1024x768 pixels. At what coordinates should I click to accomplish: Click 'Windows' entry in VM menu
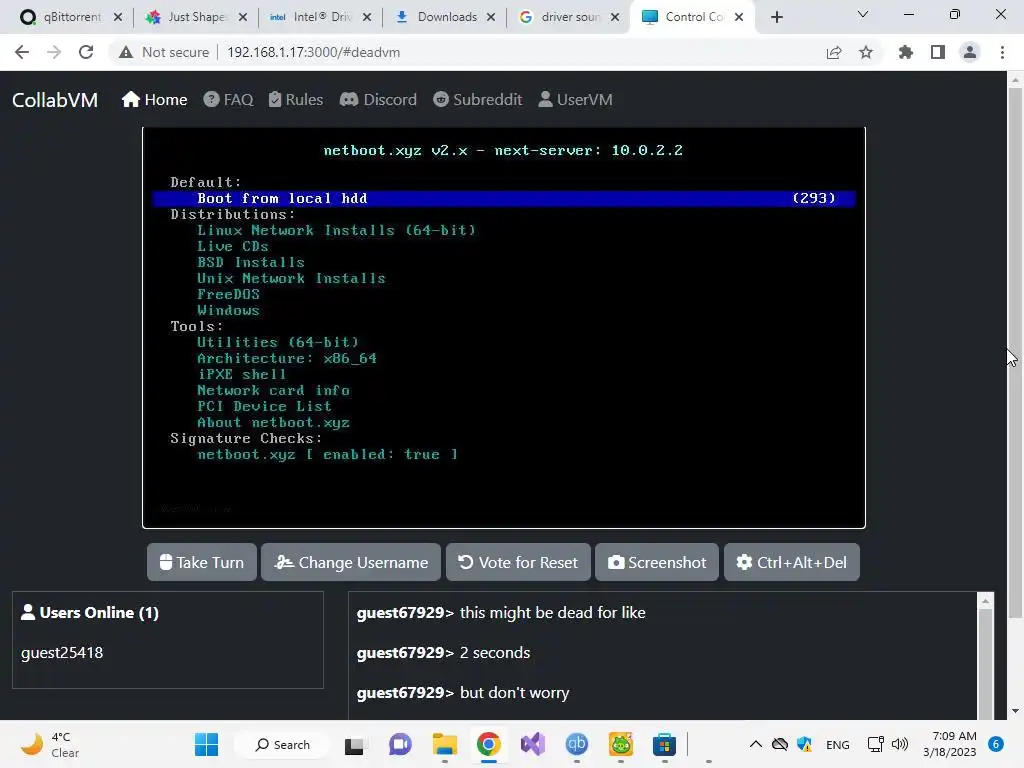coord(228,310)
